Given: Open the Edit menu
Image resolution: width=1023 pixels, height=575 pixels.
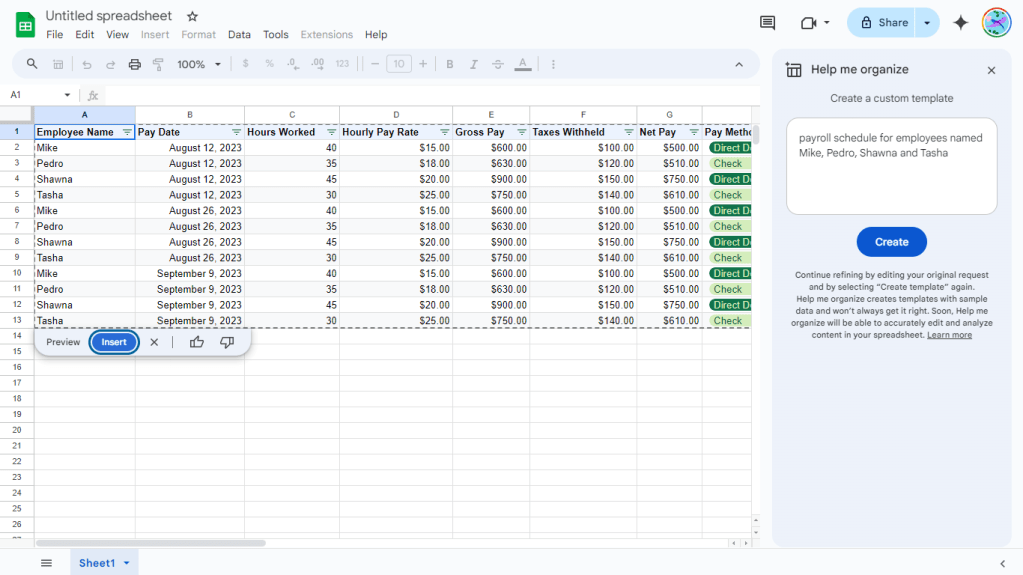Looking at the screenshot, I should 84,35.
